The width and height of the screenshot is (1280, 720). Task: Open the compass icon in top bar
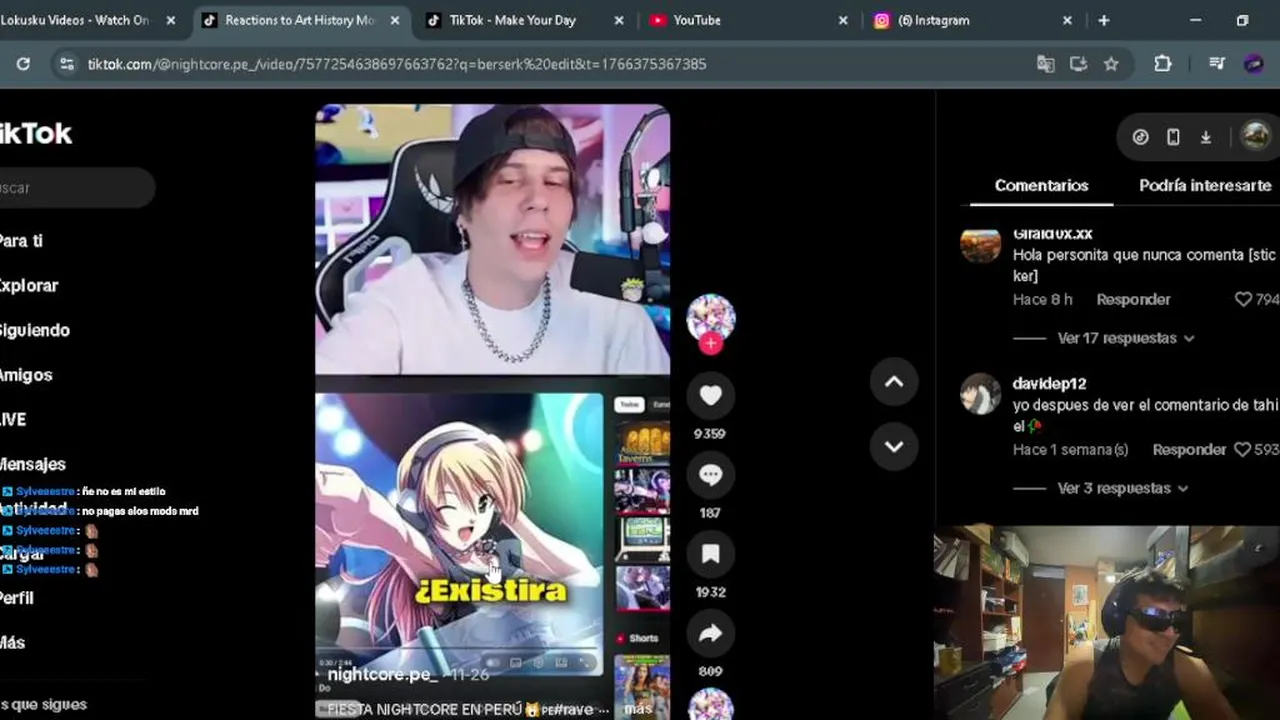point(1140,137)
